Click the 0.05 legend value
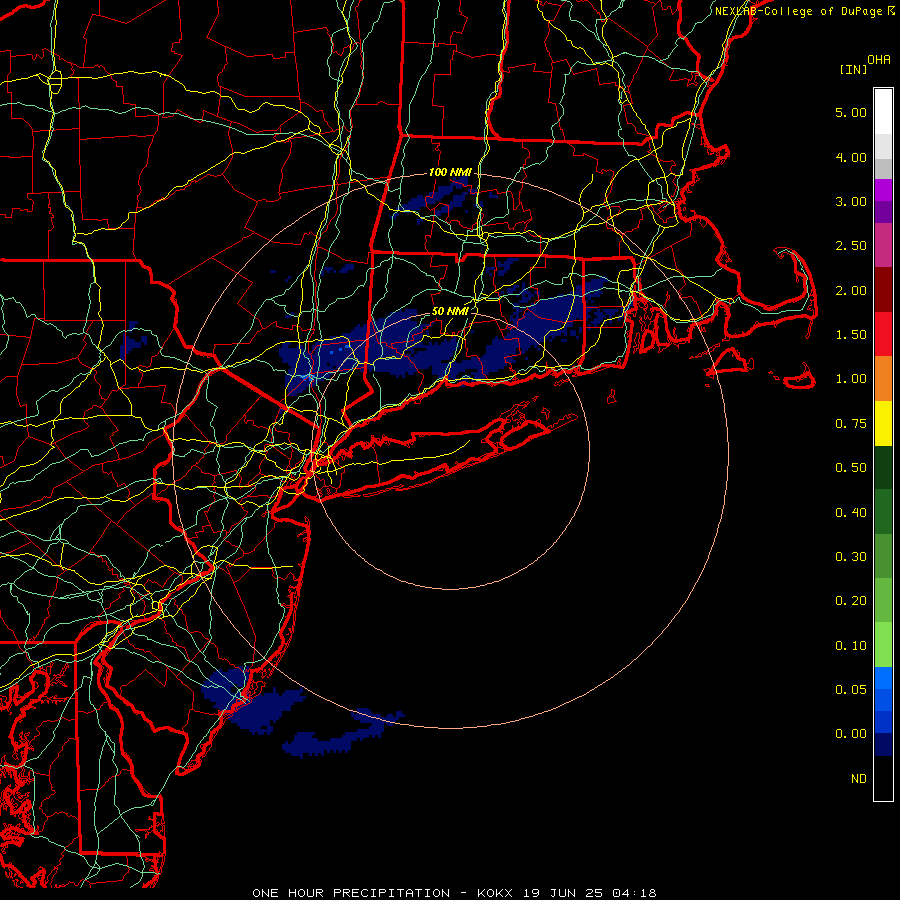 [851, 690]
